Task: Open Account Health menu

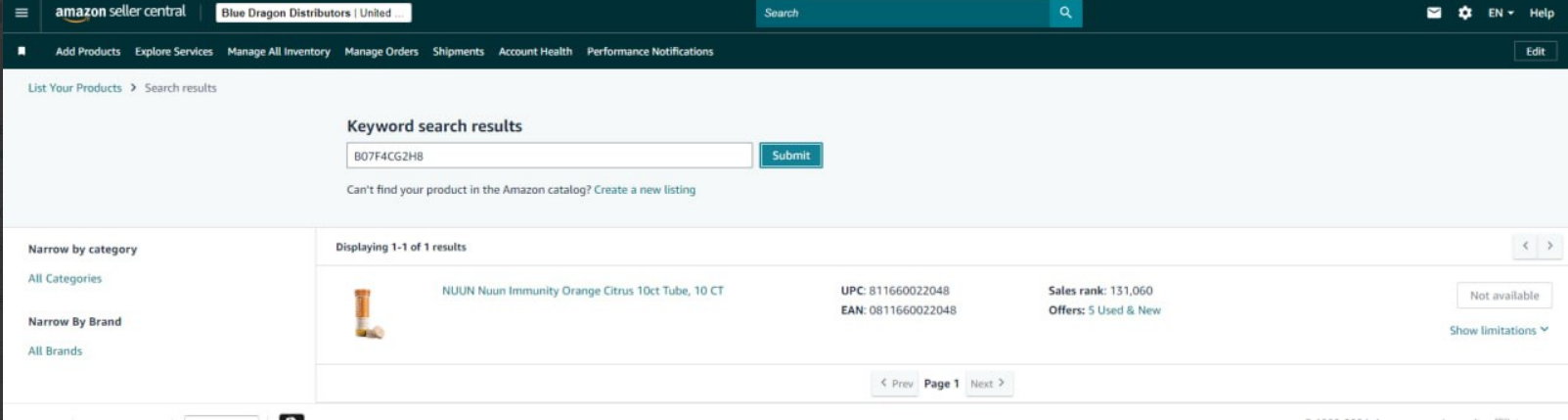Action: point(535,51)
